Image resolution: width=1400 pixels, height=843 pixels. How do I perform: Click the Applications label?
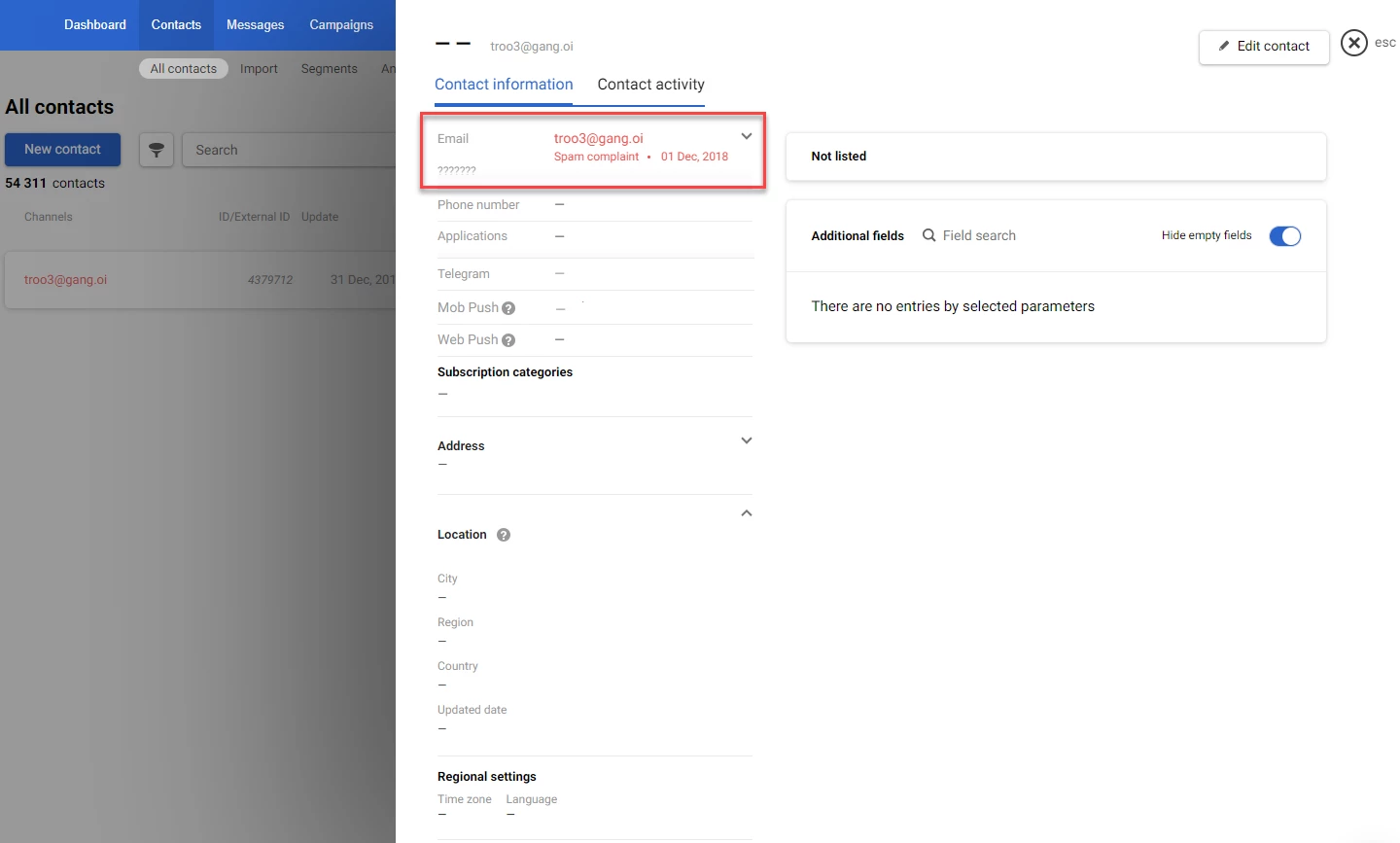pyautogui.click(x=472, y=236)
